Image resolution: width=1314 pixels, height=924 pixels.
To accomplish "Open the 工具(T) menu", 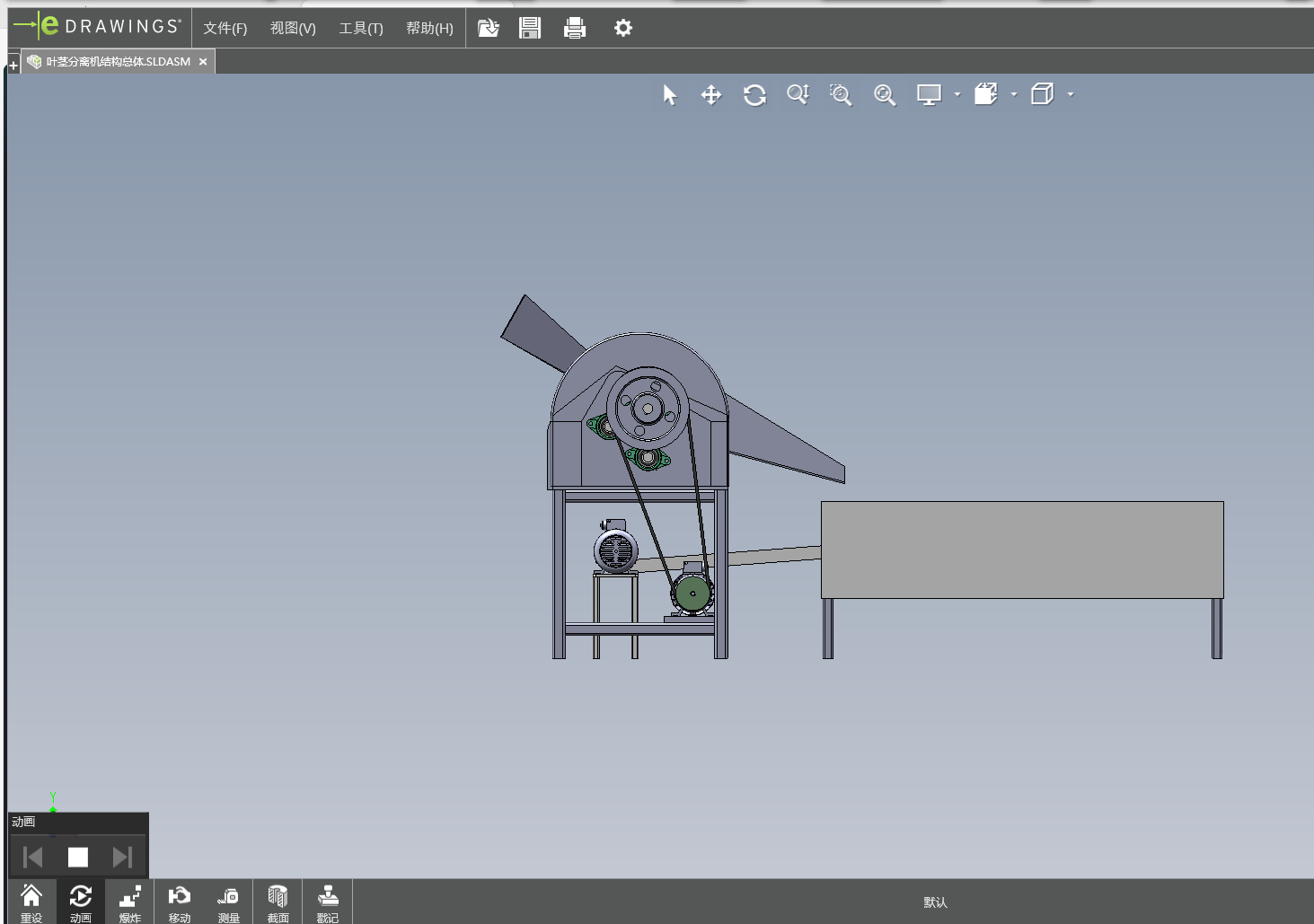I will point(361,29).
